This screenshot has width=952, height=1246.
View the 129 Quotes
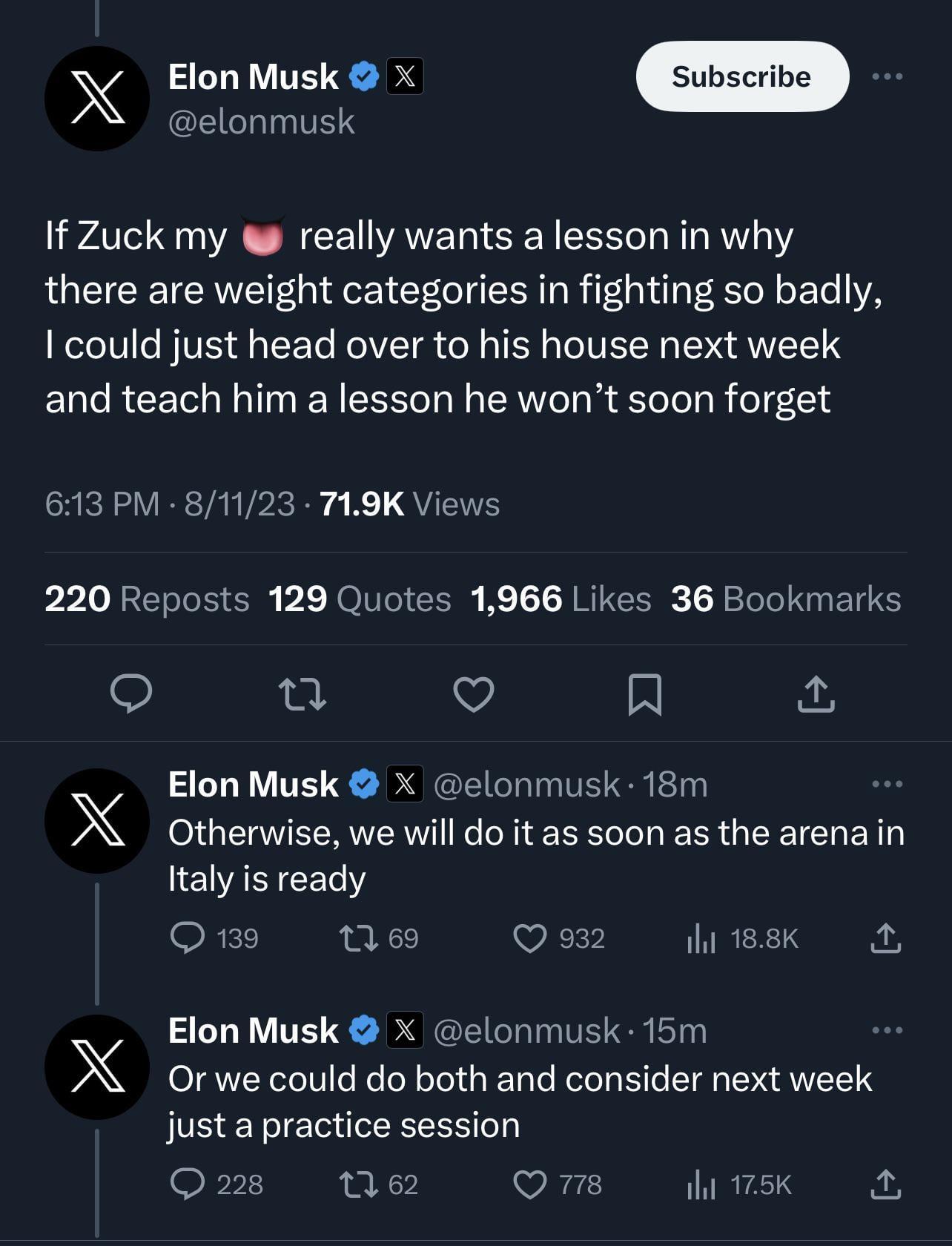(360, 599)
